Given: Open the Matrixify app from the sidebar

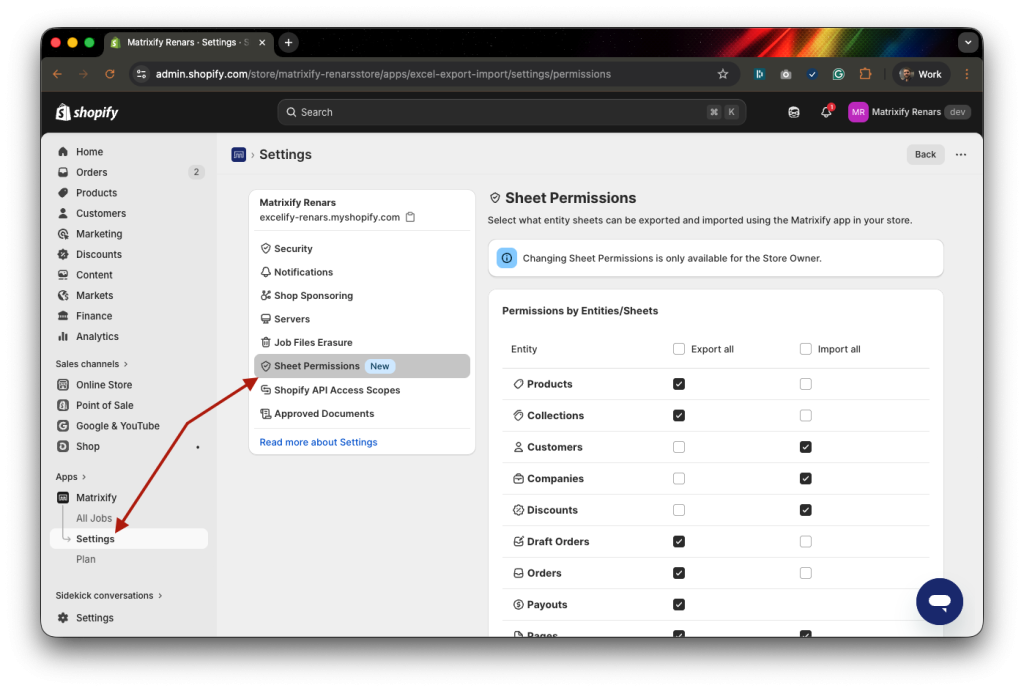Looking at the screenshot, I should 97,497.
